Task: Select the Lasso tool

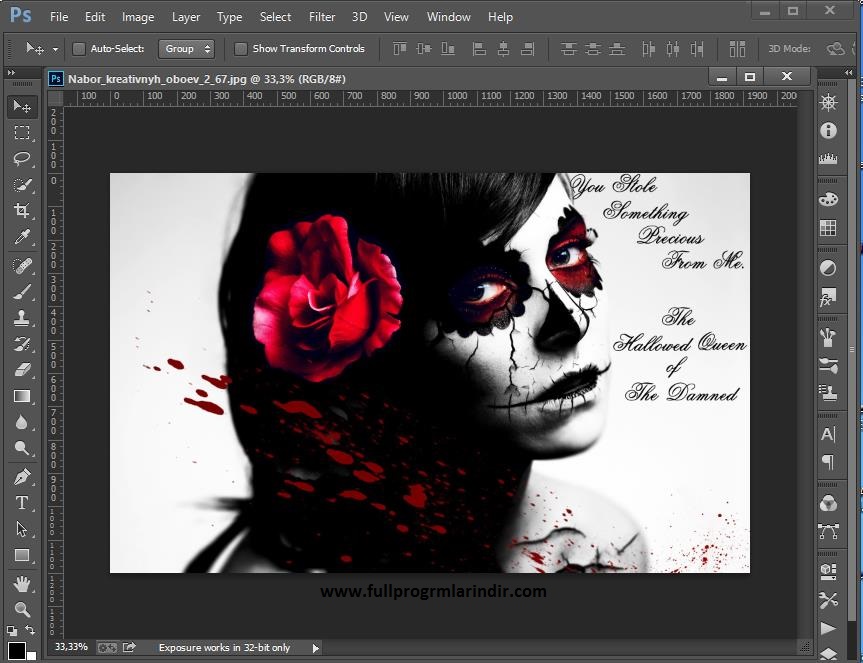Action: [x=22, y=158]
